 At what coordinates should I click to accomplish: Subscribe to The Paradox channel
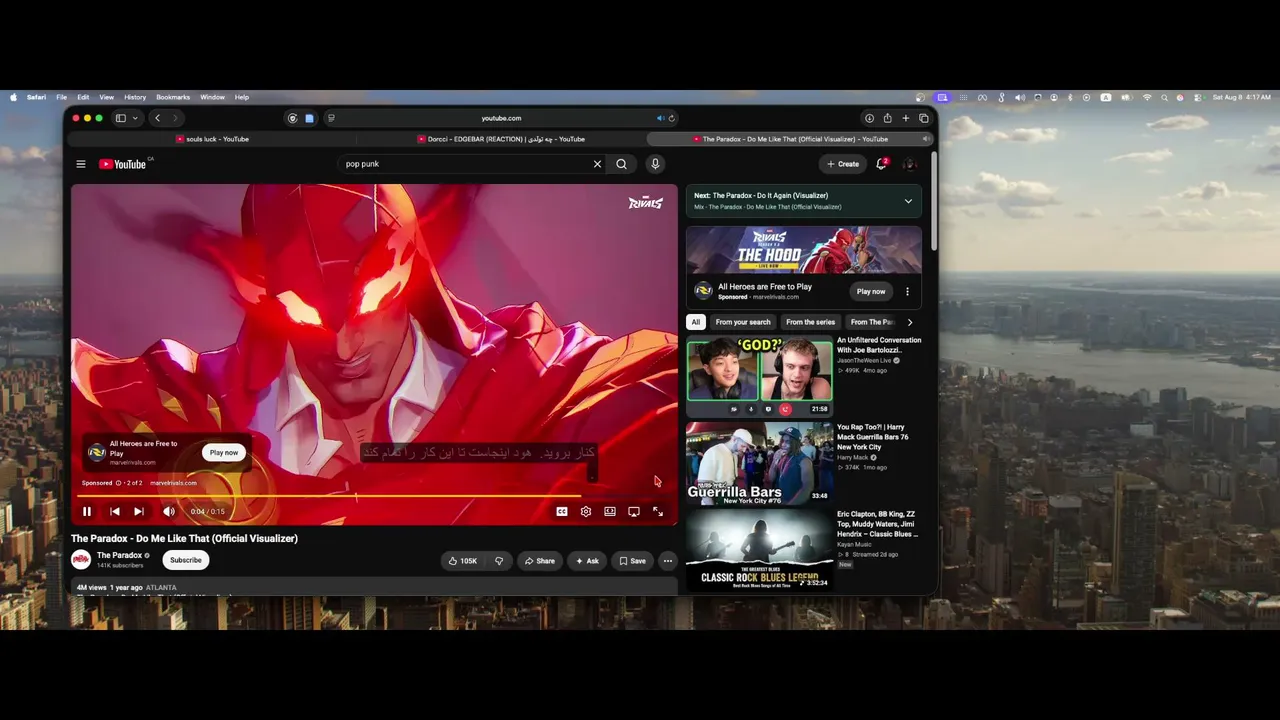pos(185,560)
